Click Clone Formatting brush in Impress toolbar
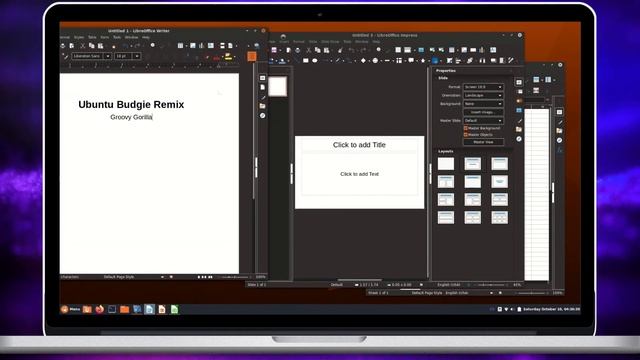This screenshot has height=360, width=640. click(340, 50)
